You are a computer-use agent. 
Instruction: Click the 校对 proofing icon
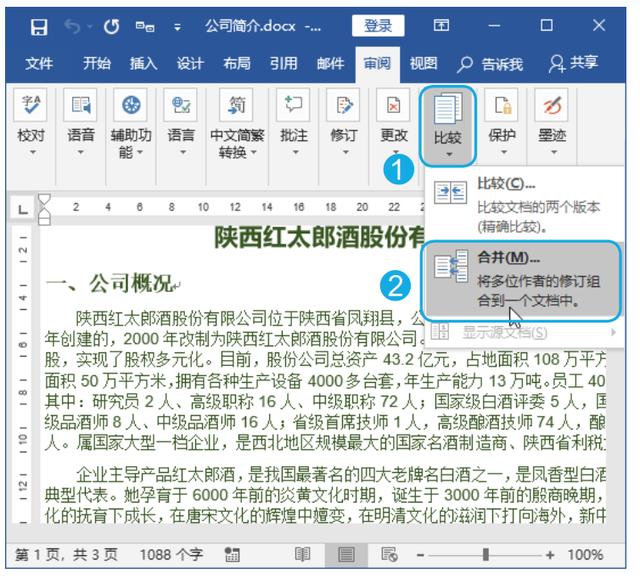coord(30,105)
